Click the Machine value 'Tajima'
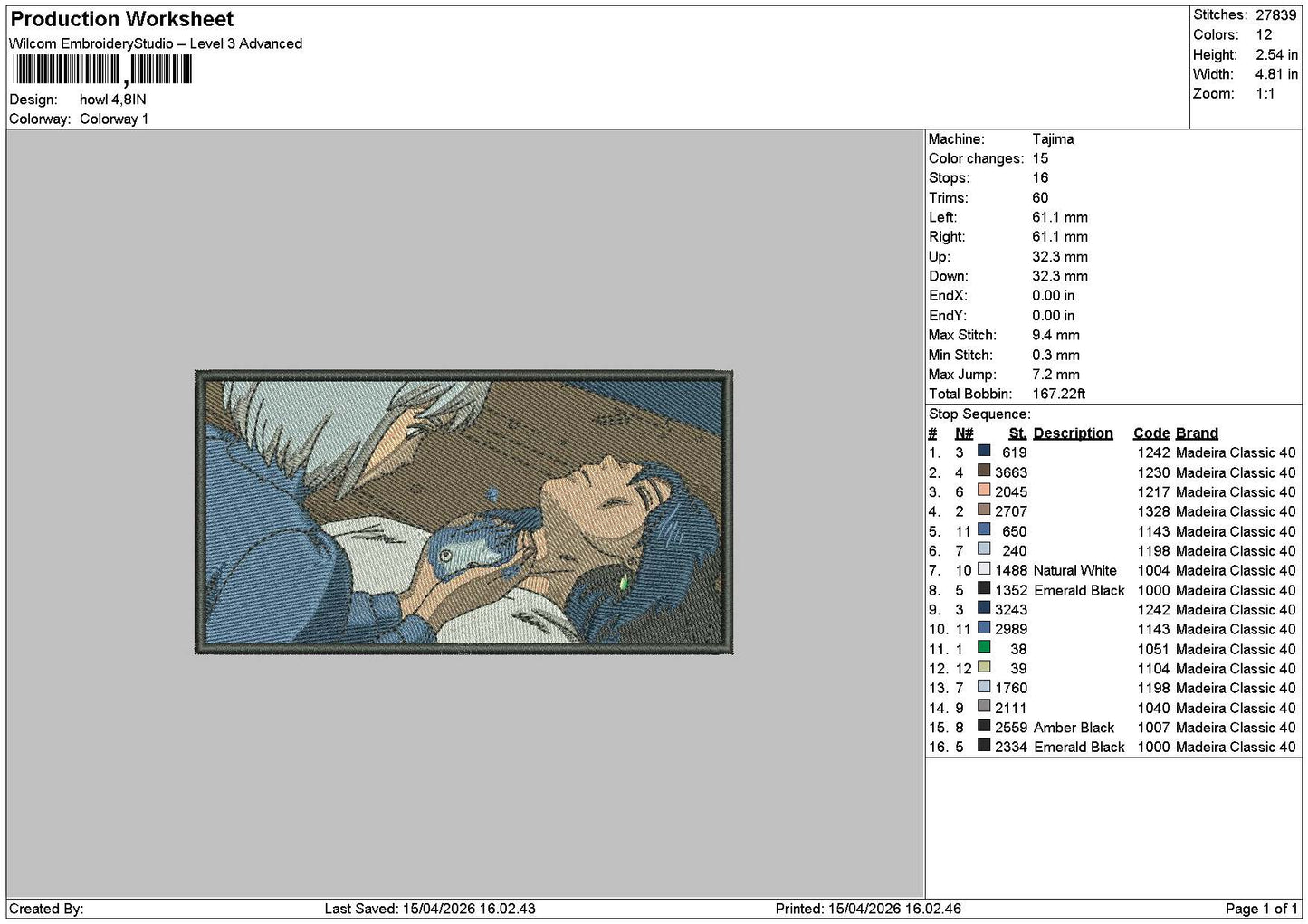This screenshot has width=1308, height=924. [1053, 139]
